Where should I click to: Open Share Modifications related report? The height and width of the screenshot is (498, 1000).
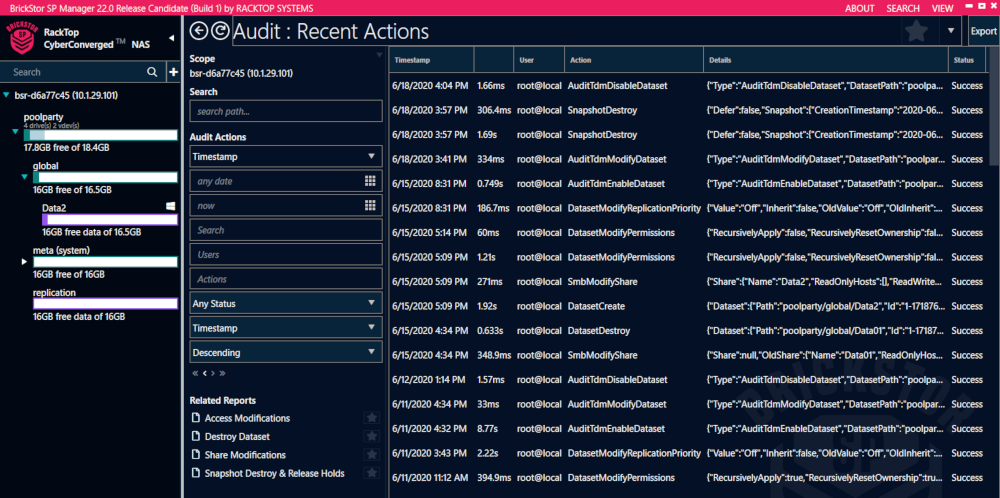point(245,455)
